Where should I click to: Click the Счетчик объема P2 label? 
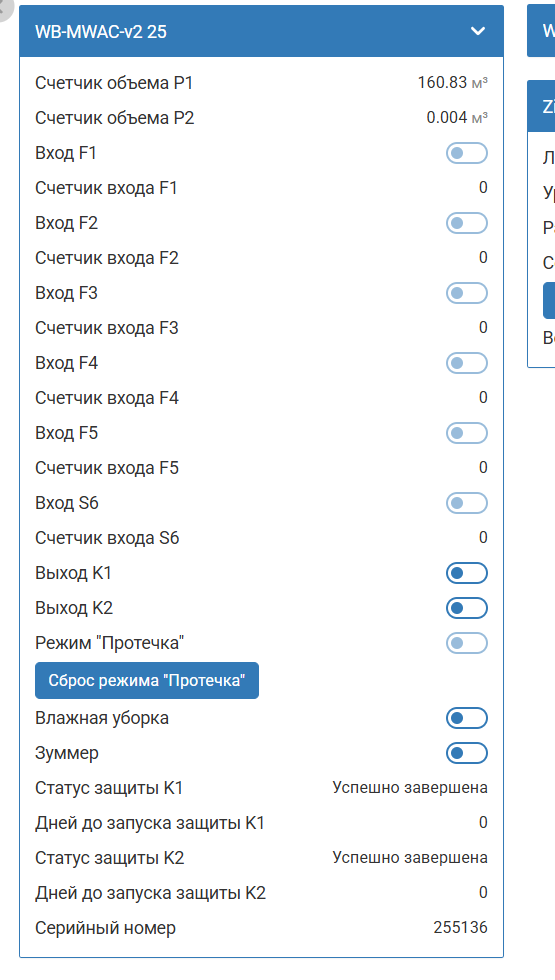pos(114,118)
